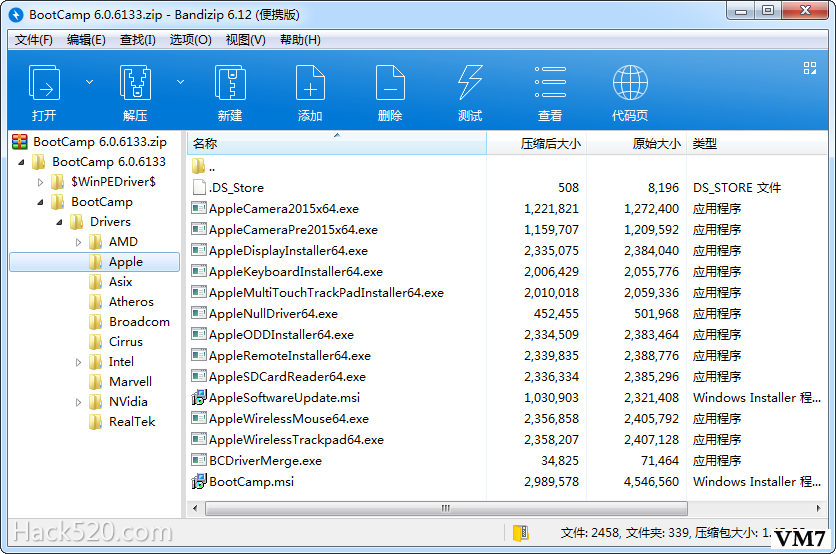Viewport: 836px width, 554px height.
Task: Click the horizontal scrollbar left arrow
Action: point(195,508)
